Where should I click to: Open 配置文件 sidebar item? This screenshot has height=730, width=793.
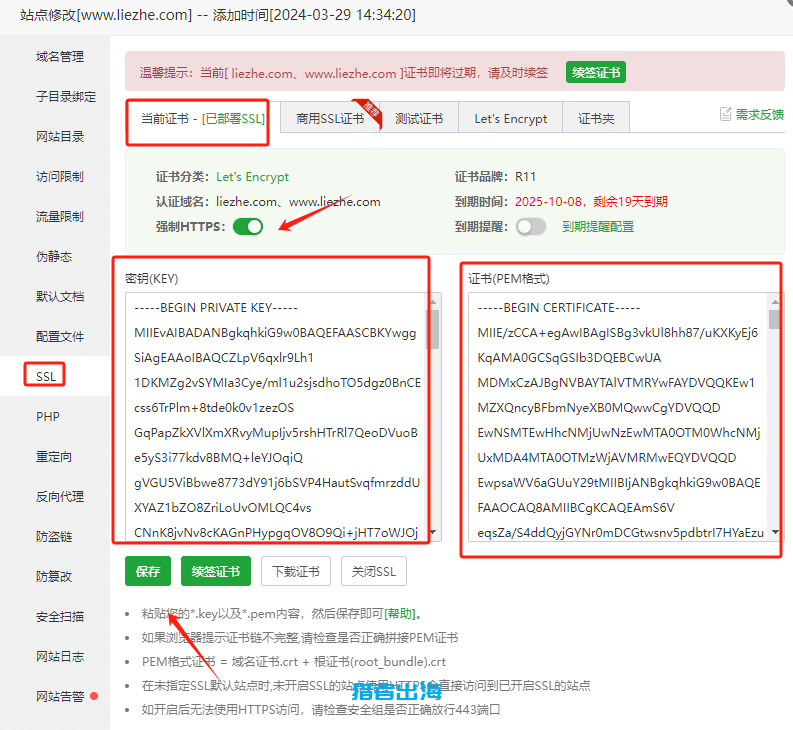60,336
